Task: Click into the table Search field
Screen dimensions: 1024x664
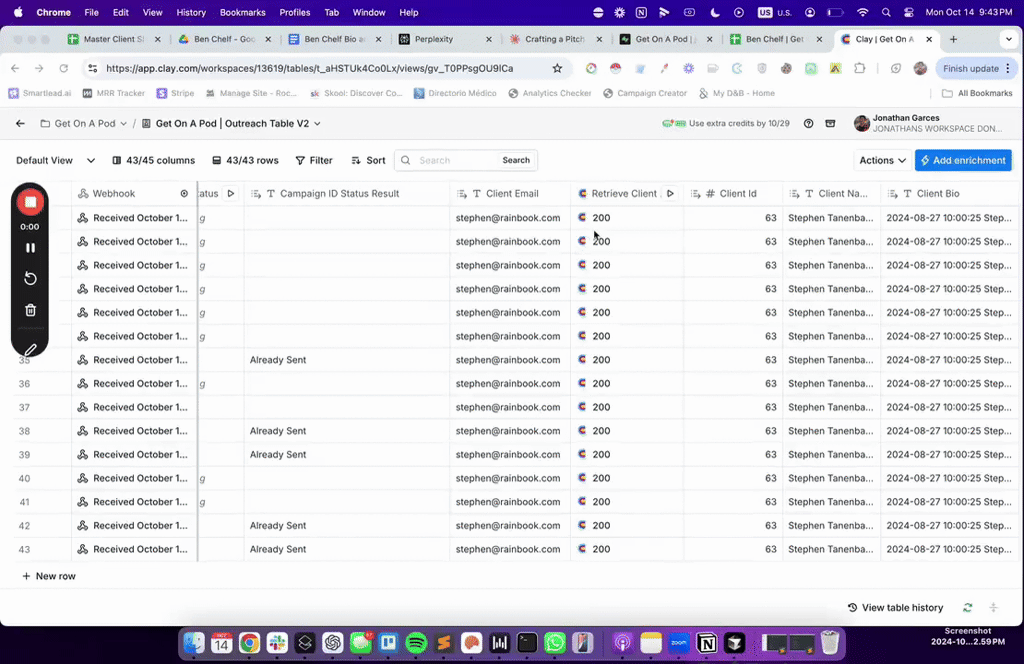Action: (456, 160)
